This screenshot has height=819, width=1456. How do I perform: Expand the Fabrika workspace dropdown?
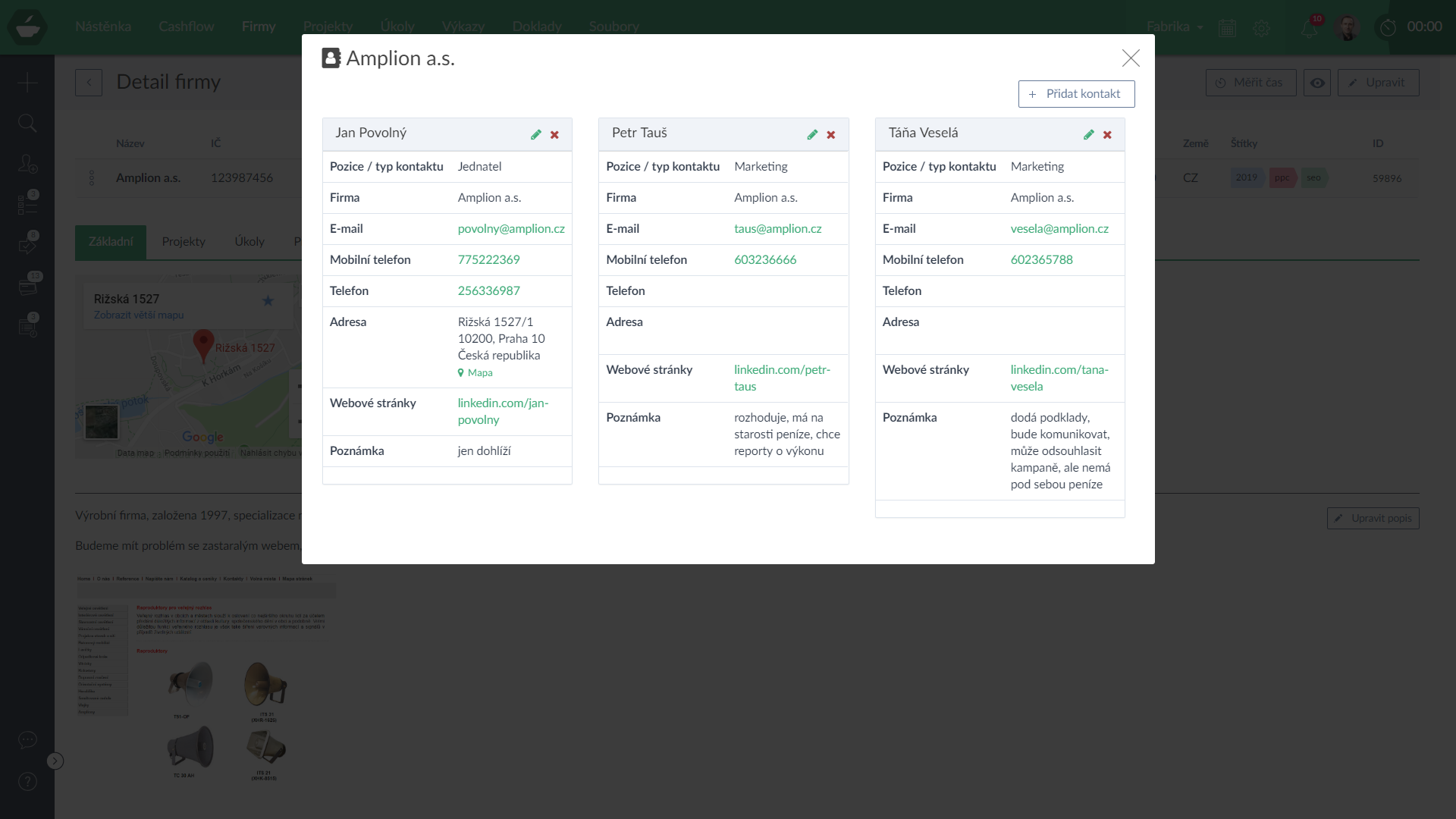[x=1175, y=27]
